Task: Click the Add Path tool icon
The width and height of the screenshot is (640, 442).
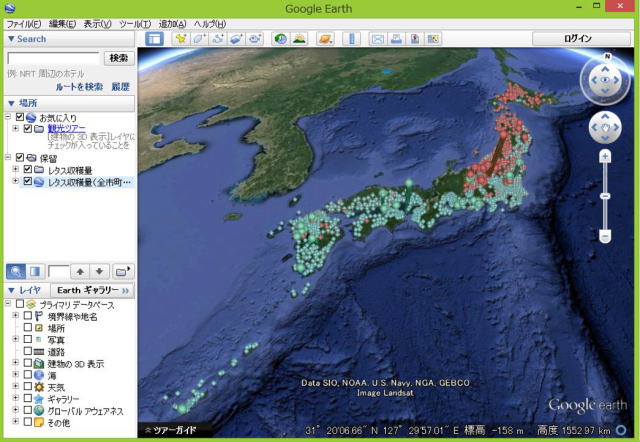Action: pos(217,39)
